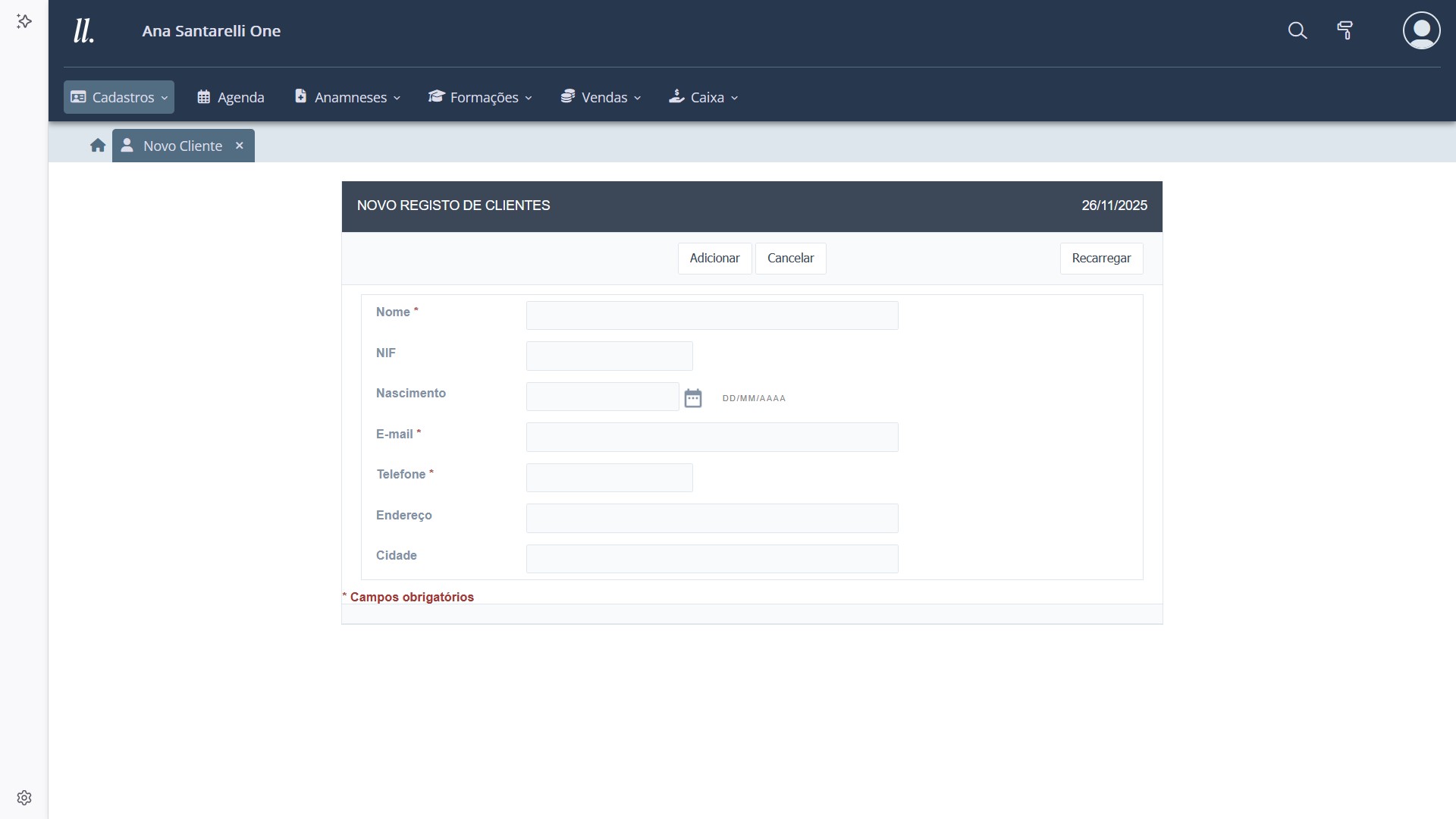Click the search magnifier icon
The image size is (1456, 819).
1298,30
